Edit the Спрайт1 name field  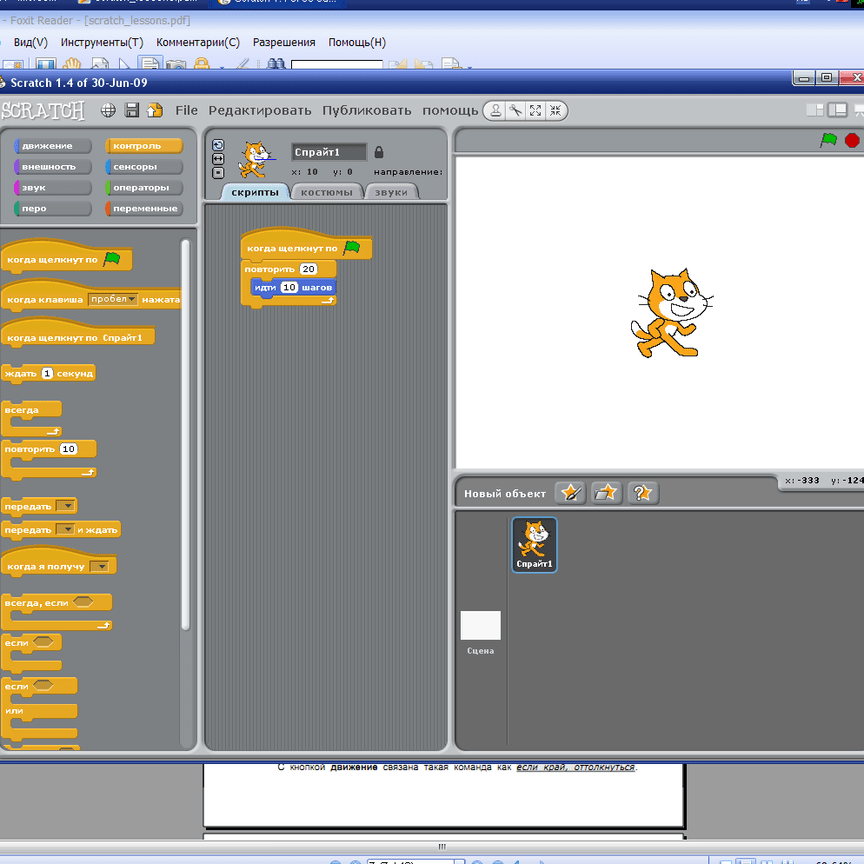coord(328,152)
